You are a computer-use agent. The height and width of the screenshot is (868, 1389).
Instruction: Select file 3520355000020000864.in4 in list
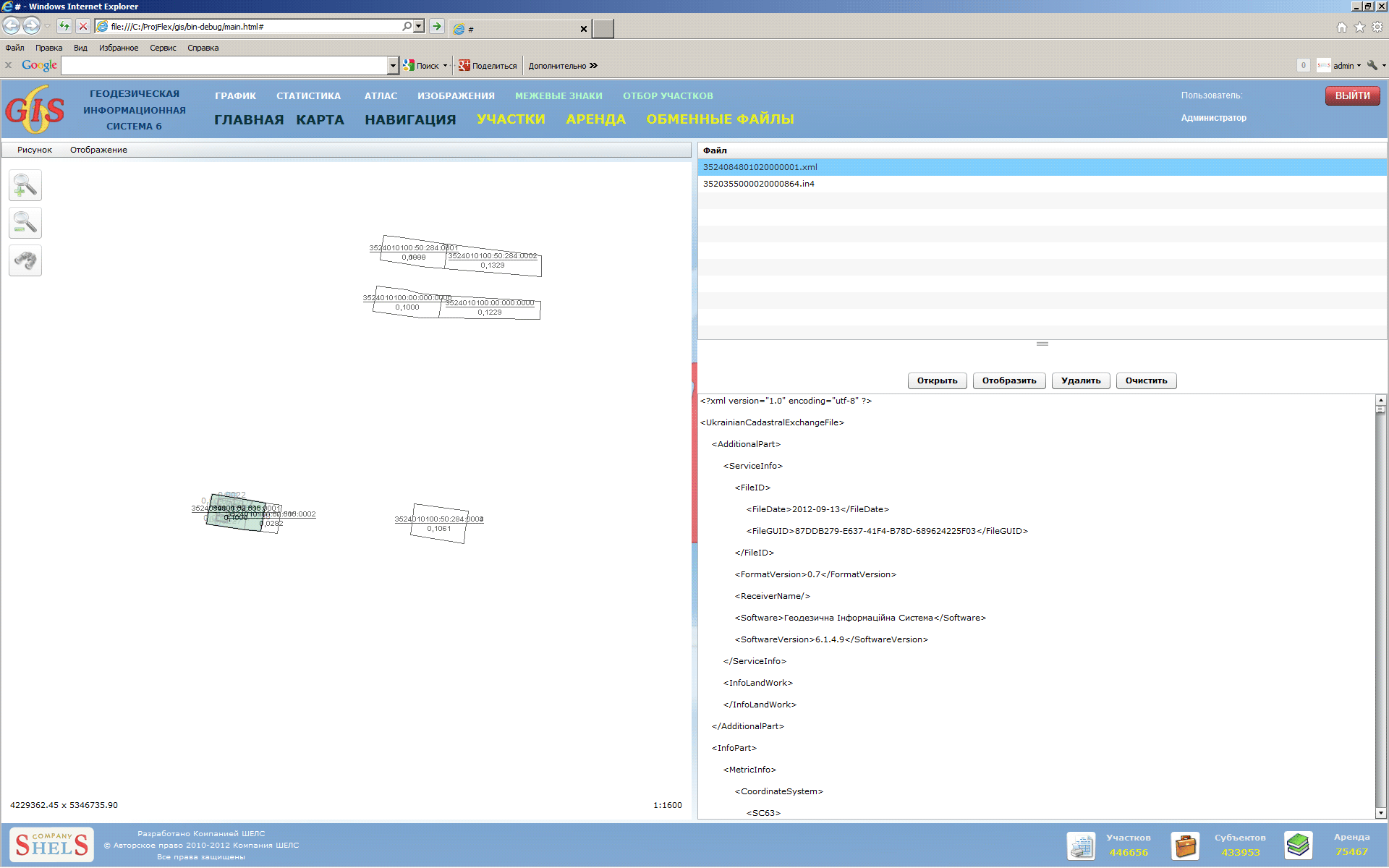(x=758, y=184)
